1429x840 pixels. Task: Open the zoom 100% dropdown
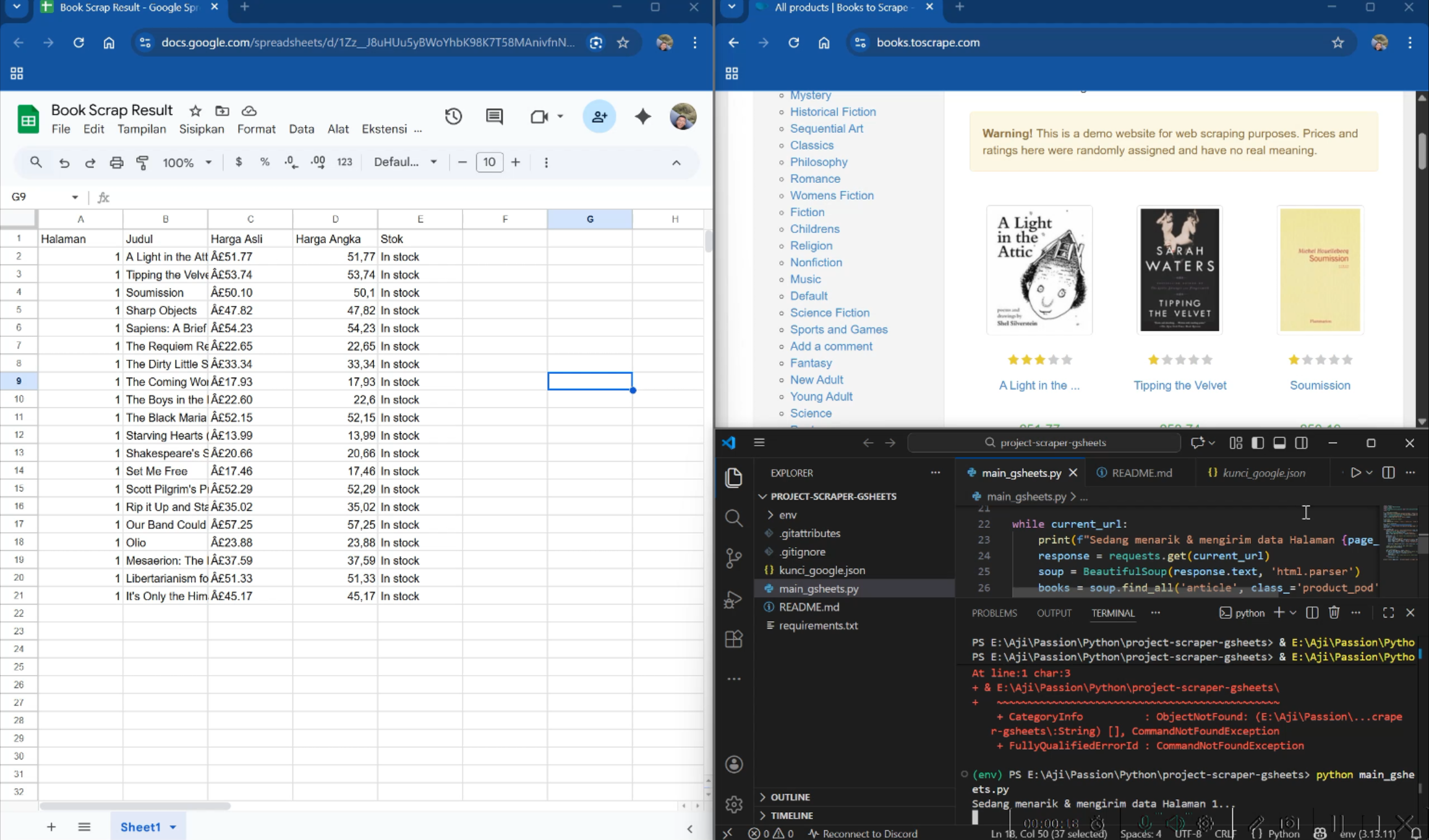(x=187, y=163)
